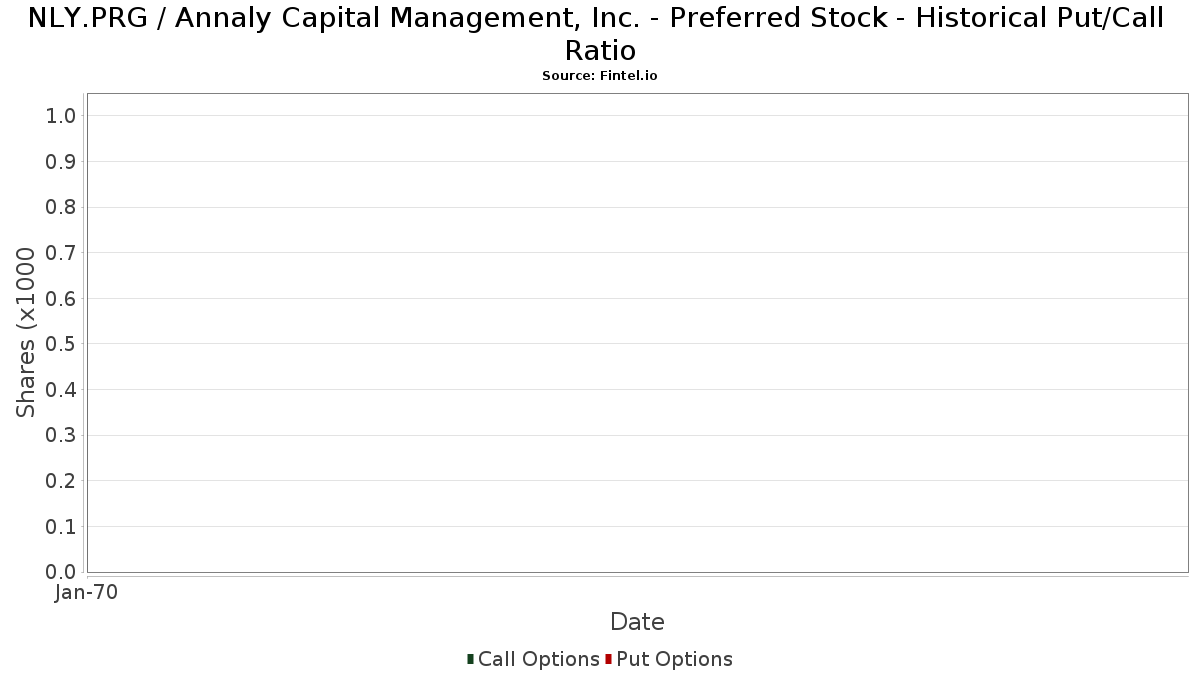
Task: Click the 0.1 y-axis tick label
Action: coord(61,526)
